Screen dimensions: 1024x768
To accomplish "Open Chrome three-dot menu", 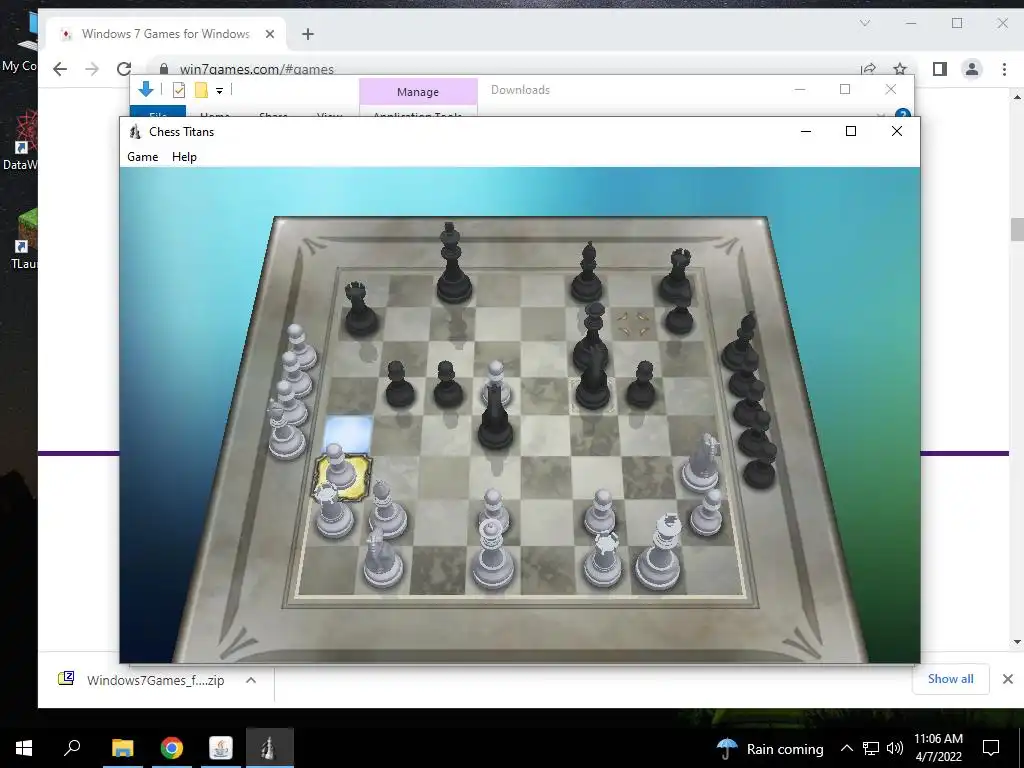I will click(1004, 69).
